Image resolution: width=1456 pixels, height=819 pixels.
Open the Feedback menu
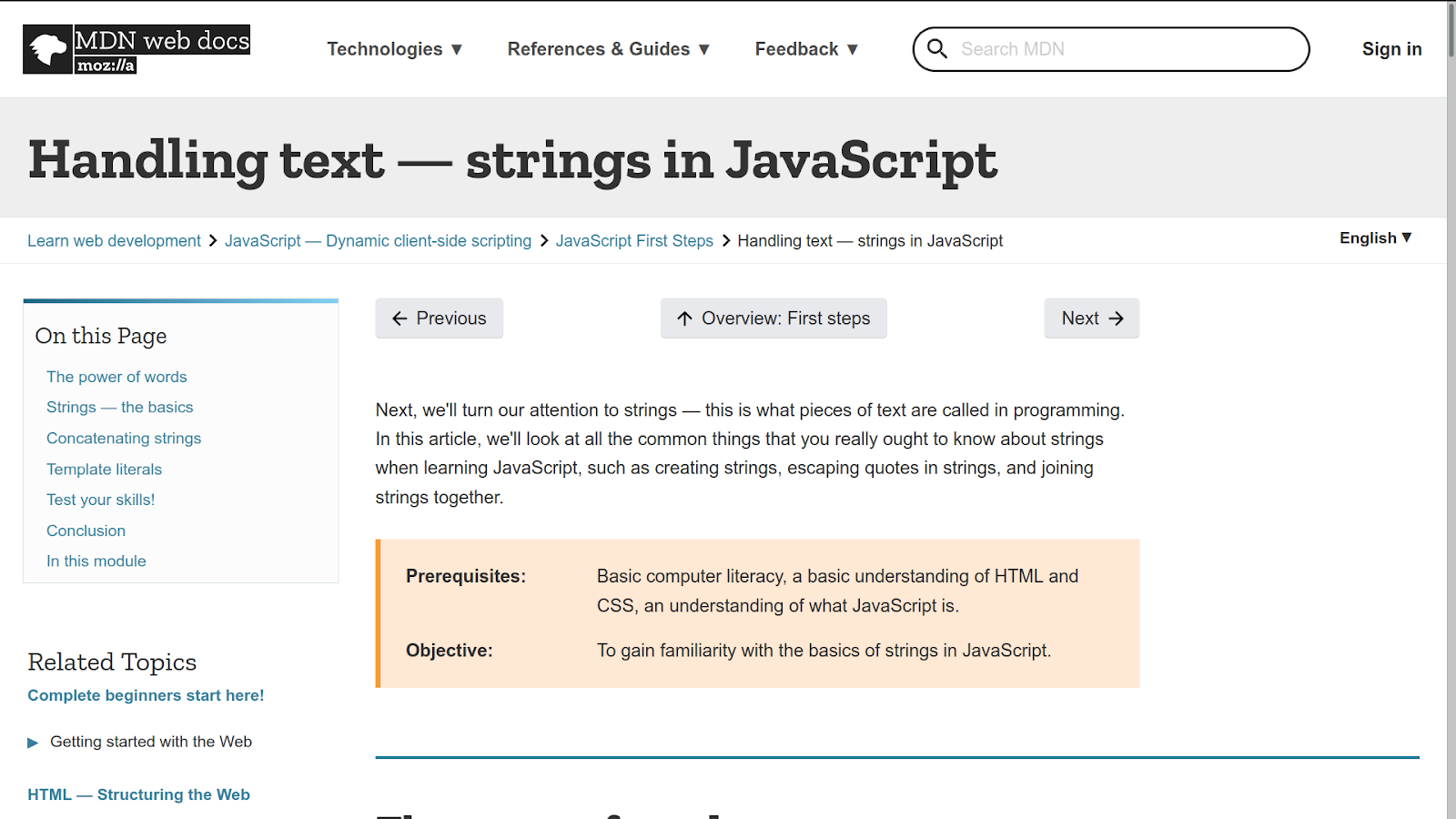(x=806, y=49)
